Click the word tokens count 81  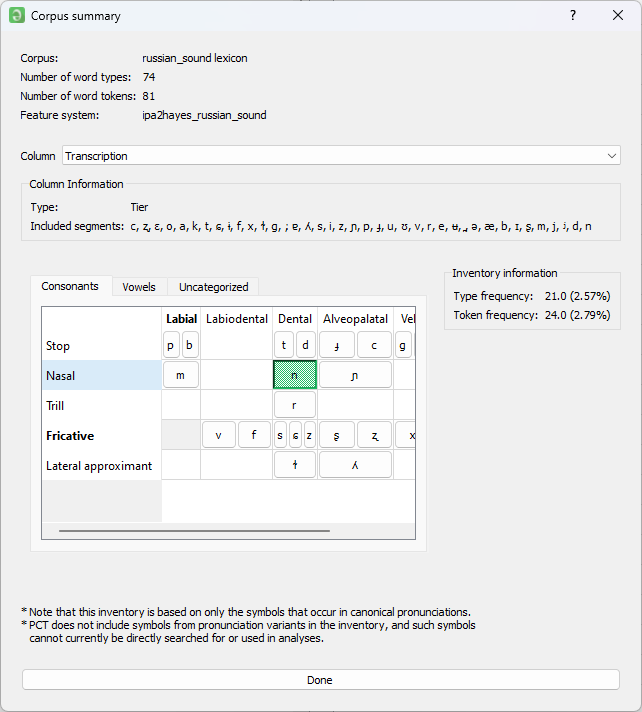pyautogui.click(x=148, y=96)
